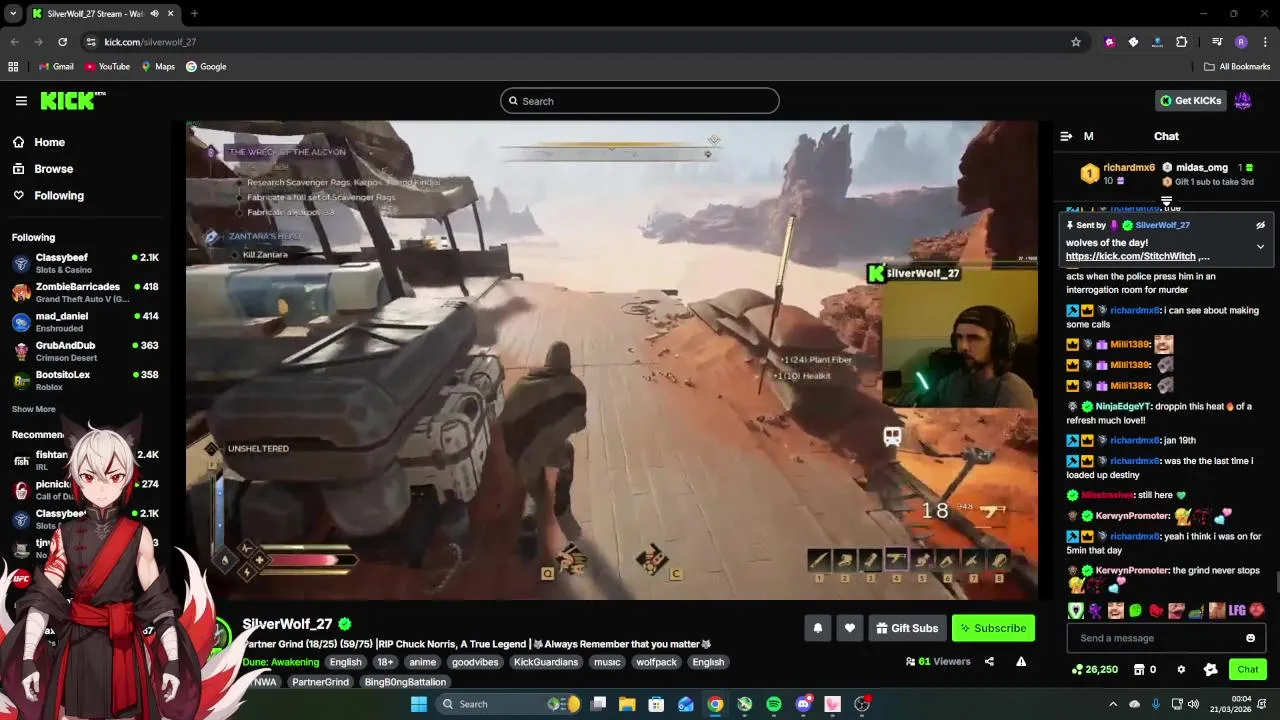Click the PartnerGrind tag
The image size is (1280, 720).
(x=321, y=682)
